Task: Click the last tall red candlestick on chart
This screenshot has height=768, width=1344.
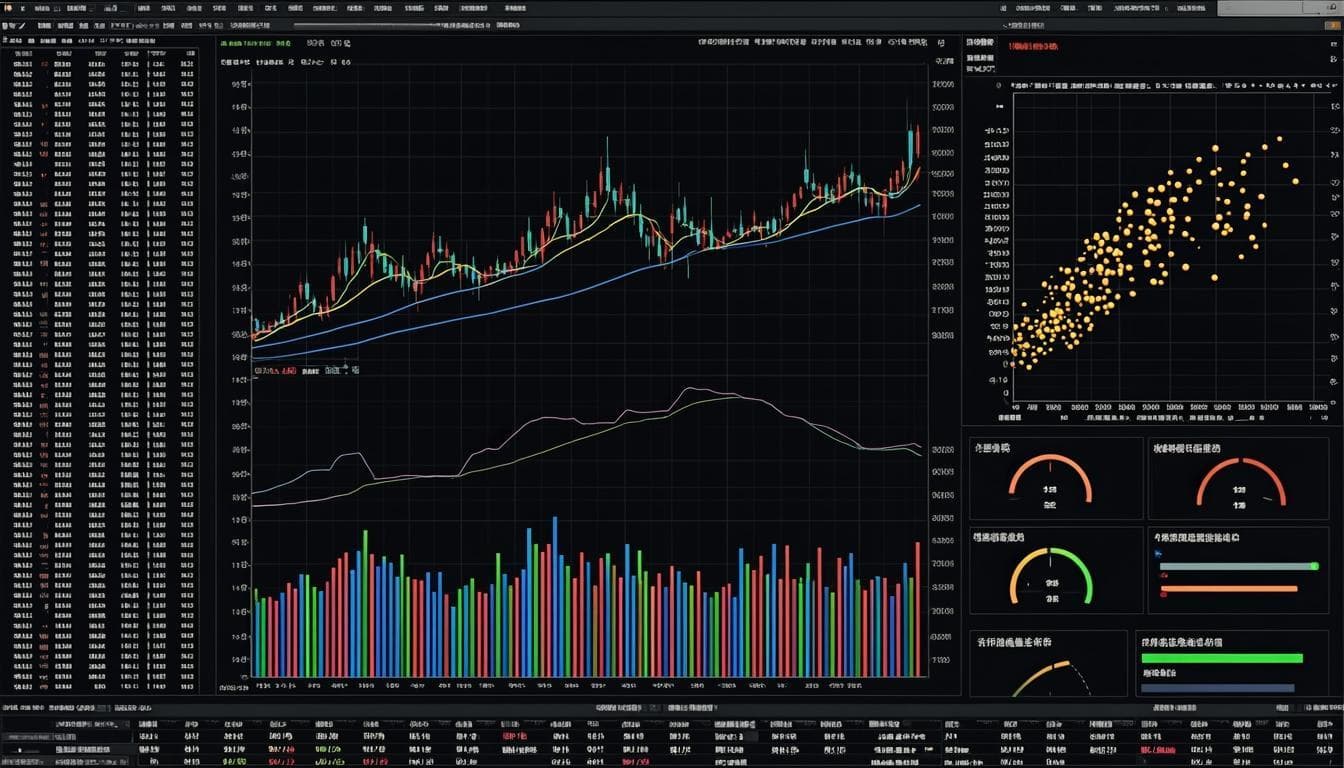Action: tap(917, 141)
